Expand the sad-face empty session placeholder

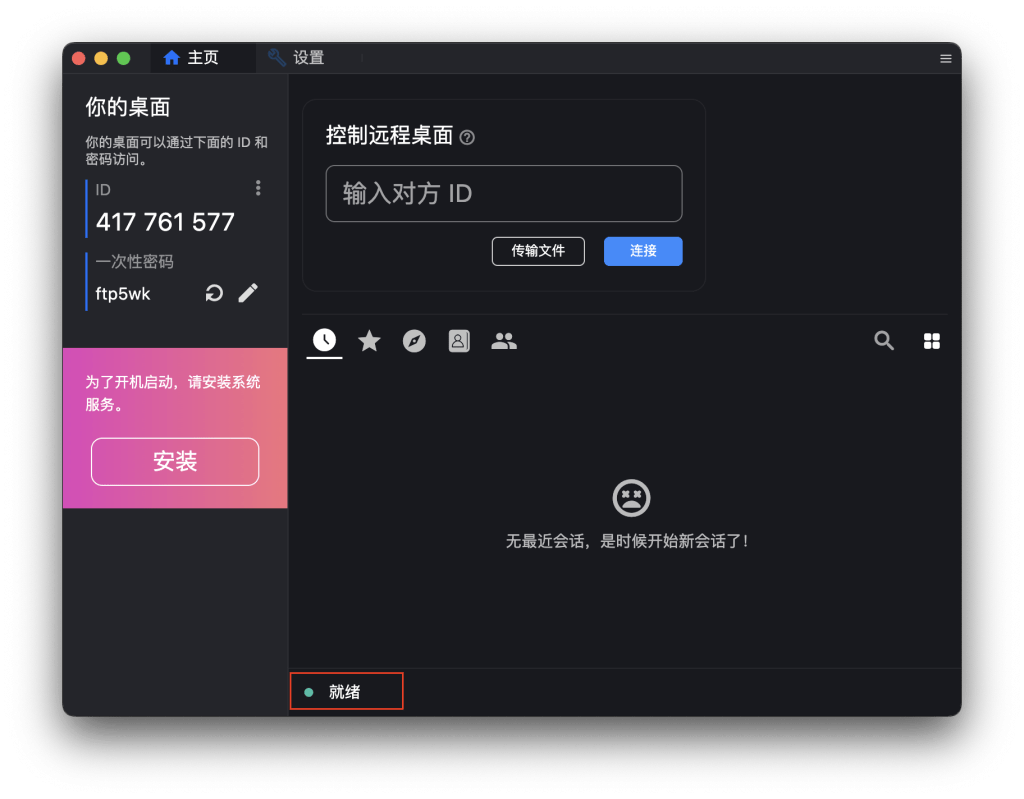tap(629, 499)
